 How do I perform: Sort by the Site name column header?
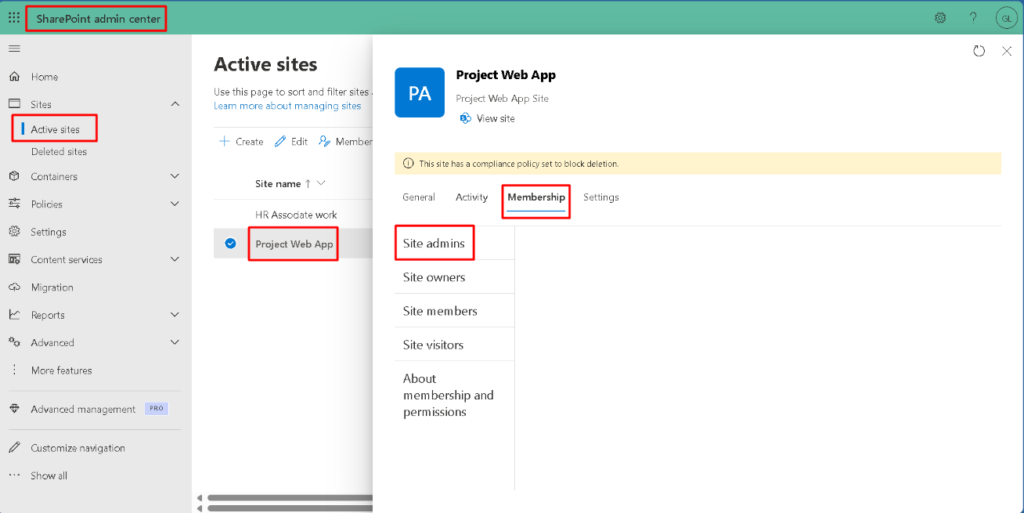(x=278, y=183)
